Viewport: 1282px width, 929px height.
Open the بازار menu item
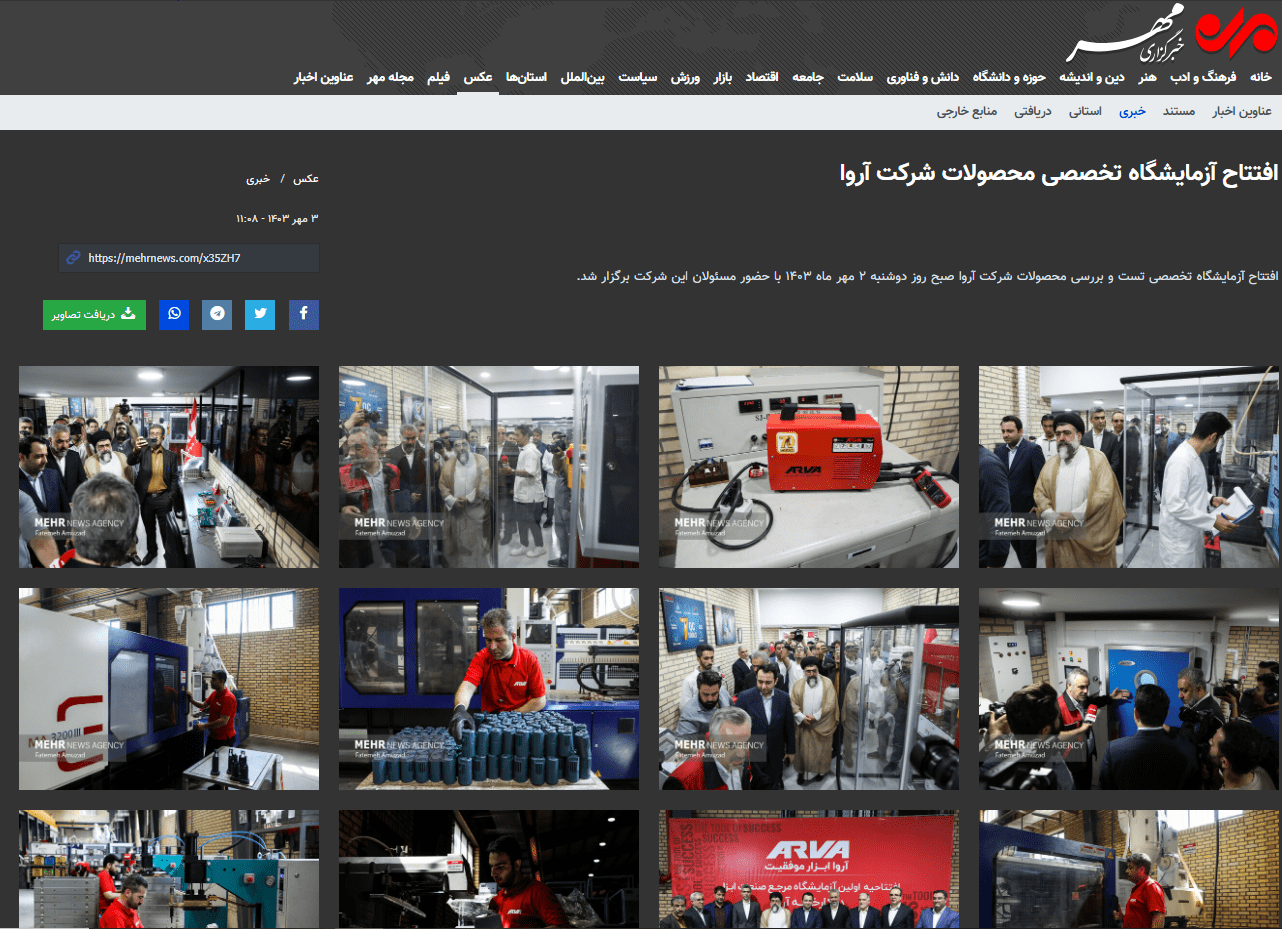(x=723, y=77)
